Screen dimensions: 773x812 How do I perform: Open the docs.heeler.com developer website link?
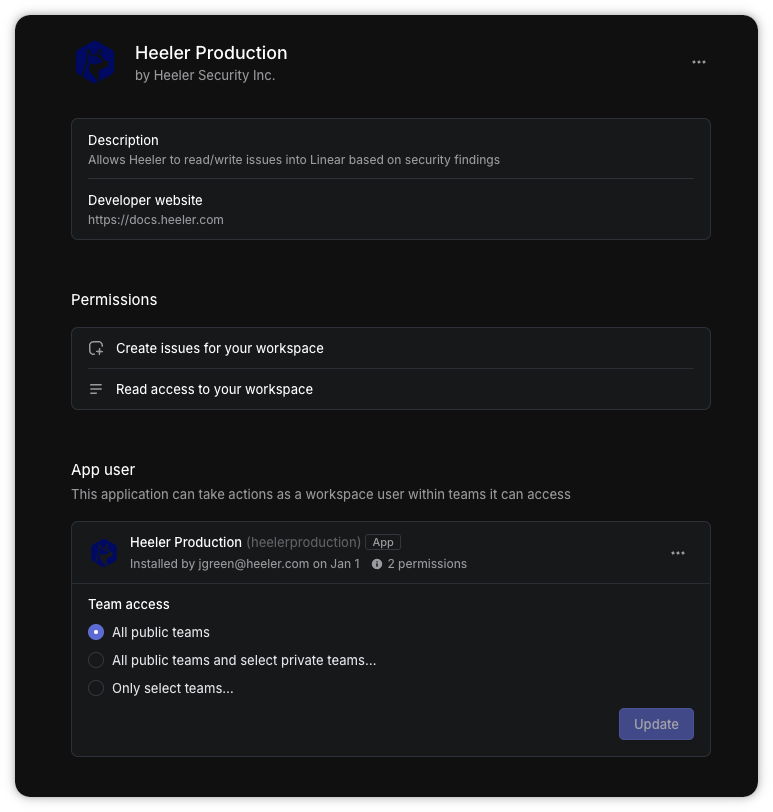click(155, 219)
